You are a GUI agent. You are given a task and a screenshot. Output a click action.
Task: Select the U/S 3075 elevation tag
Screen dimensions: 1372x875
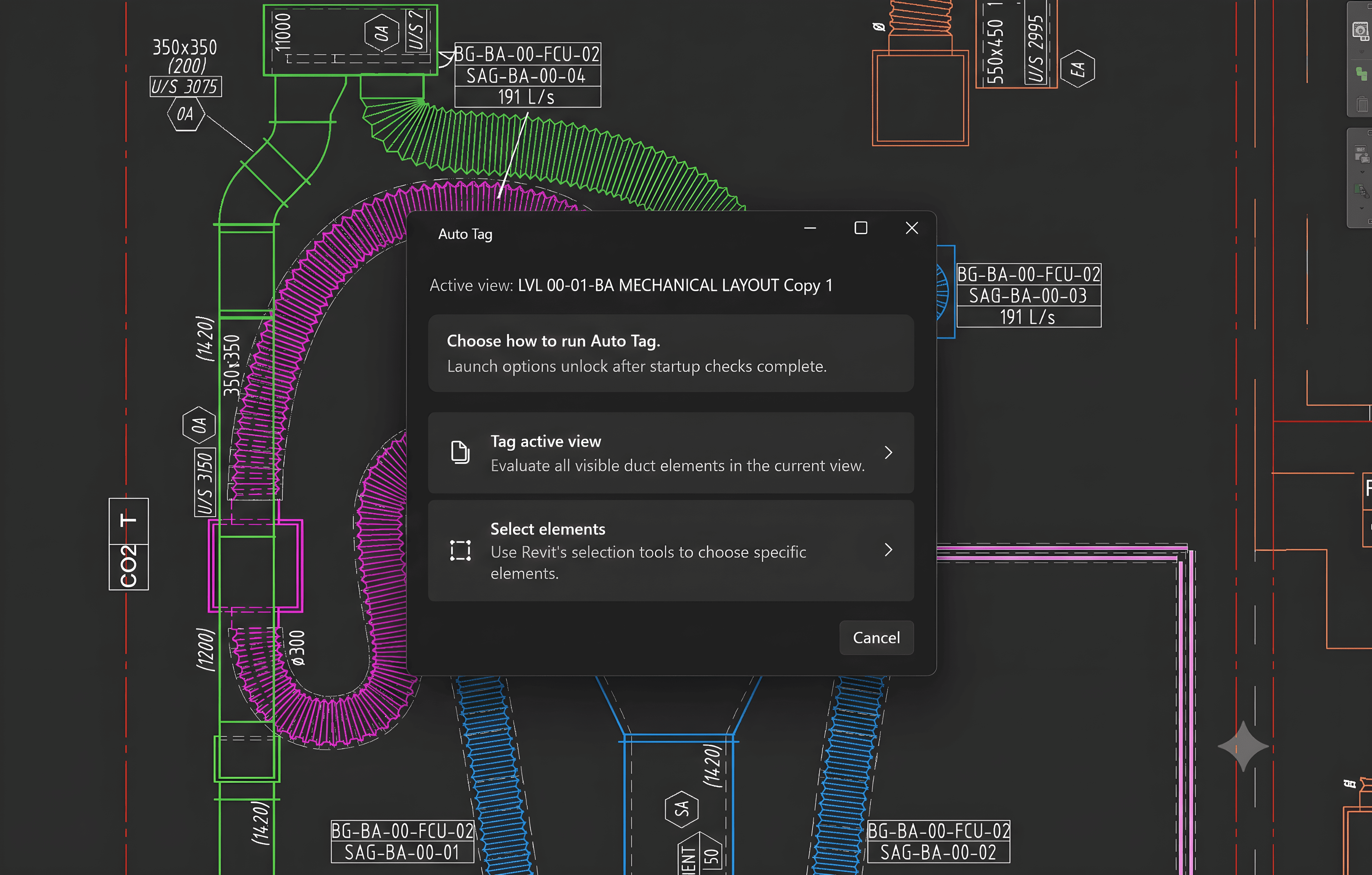185,86
